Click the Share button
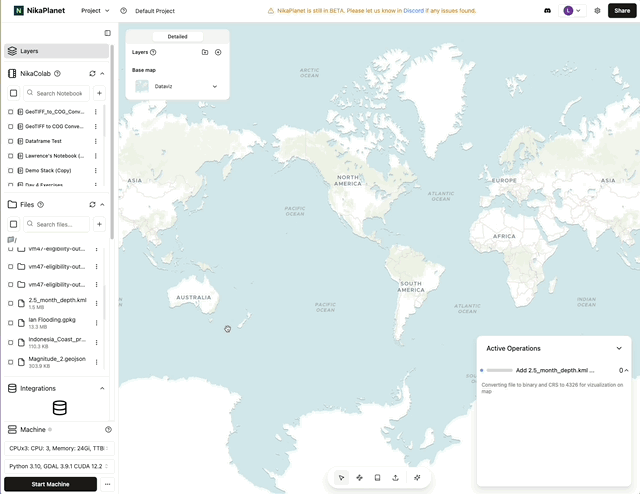Image resolution: width=640 pixels, height=494 pixels. click(x=622, y=11)
